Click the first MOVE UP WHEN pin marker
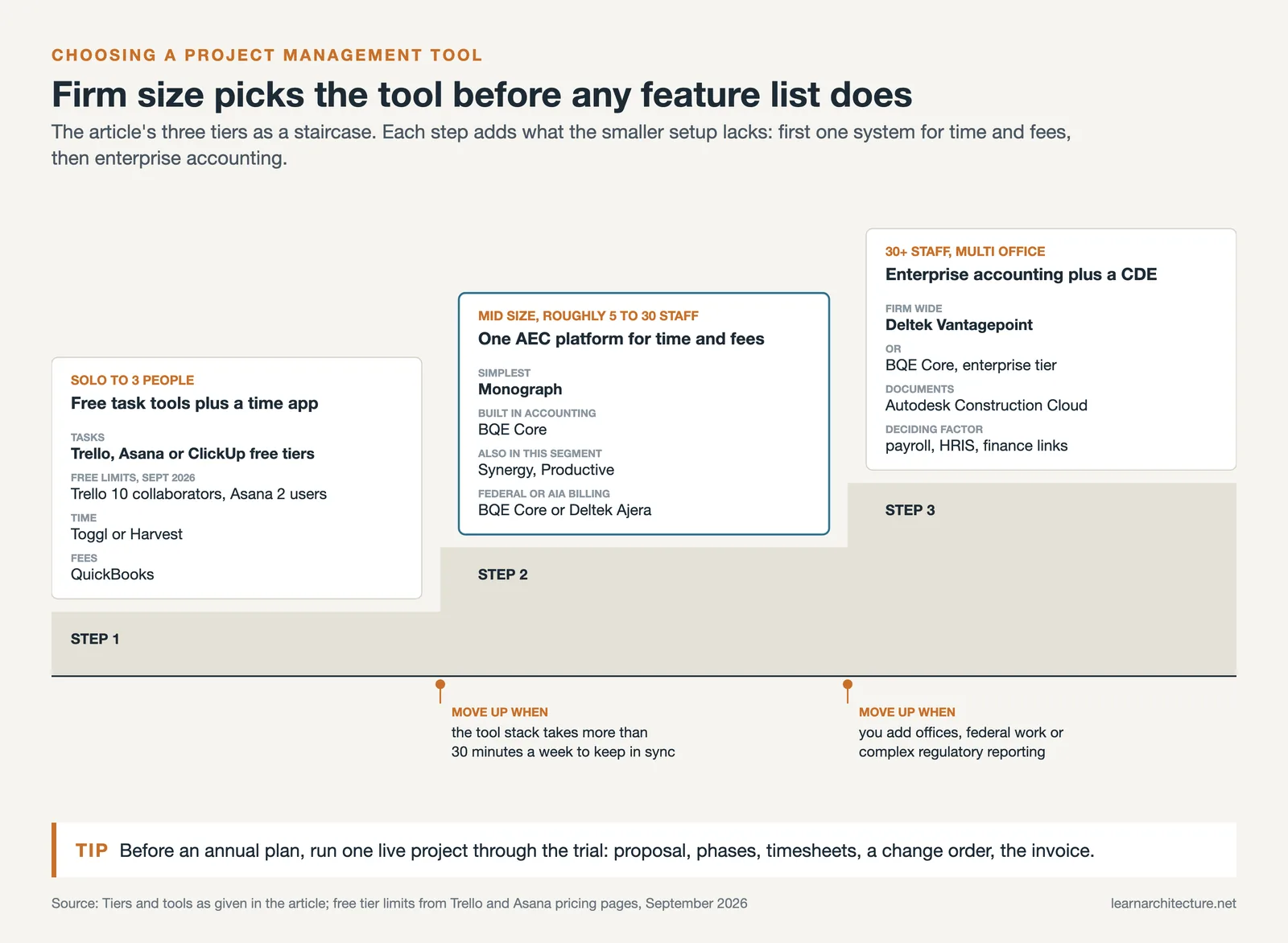1288x943 pixels. (440, 690)
